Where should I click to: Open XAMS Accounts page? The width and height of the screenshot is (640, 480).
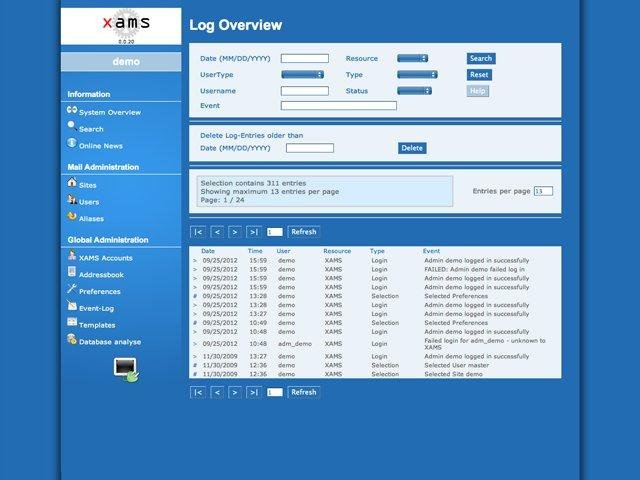coord(106,258)
